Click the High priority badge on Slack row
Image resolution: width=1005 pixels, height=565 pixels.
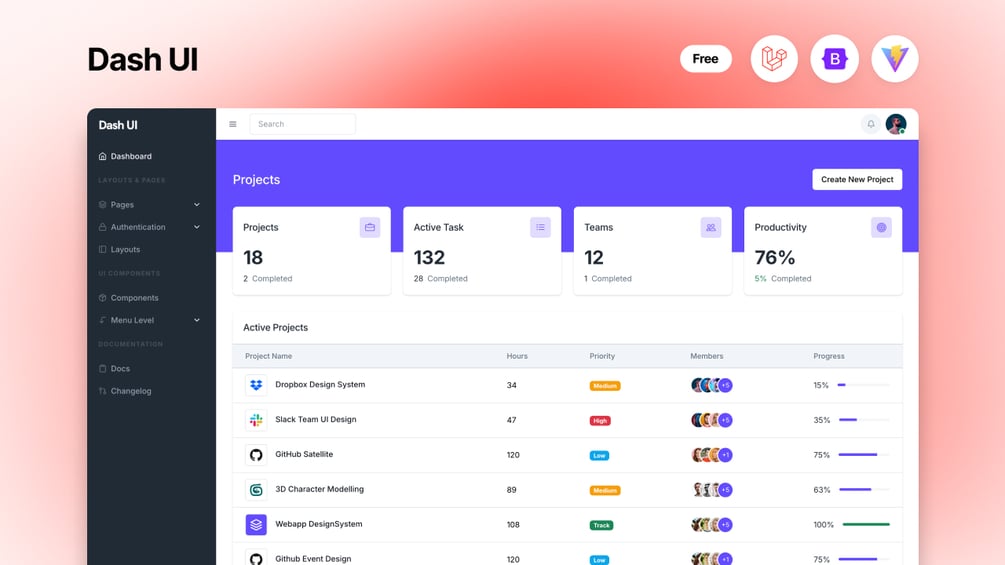pos(600,421)
